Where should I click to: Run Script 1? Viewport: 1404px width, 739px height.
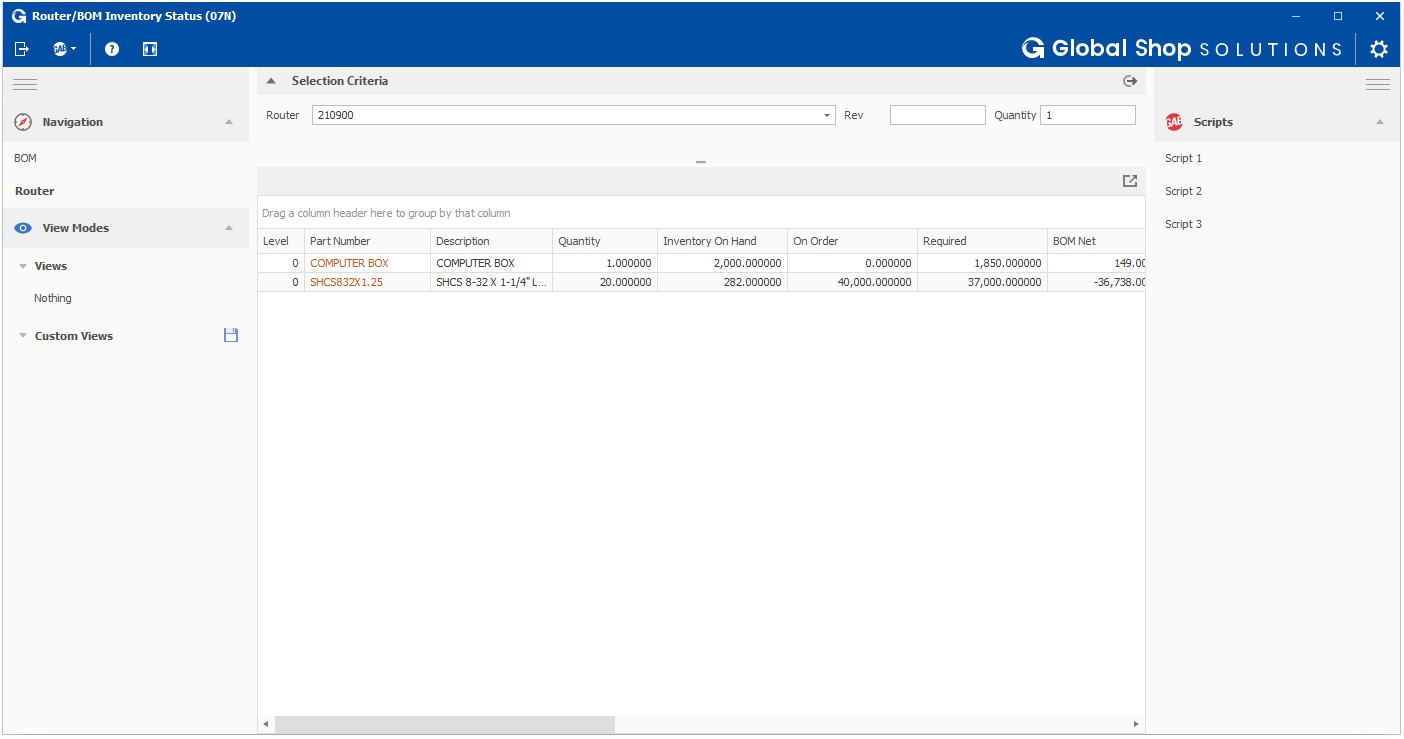tap(1183, 158)
